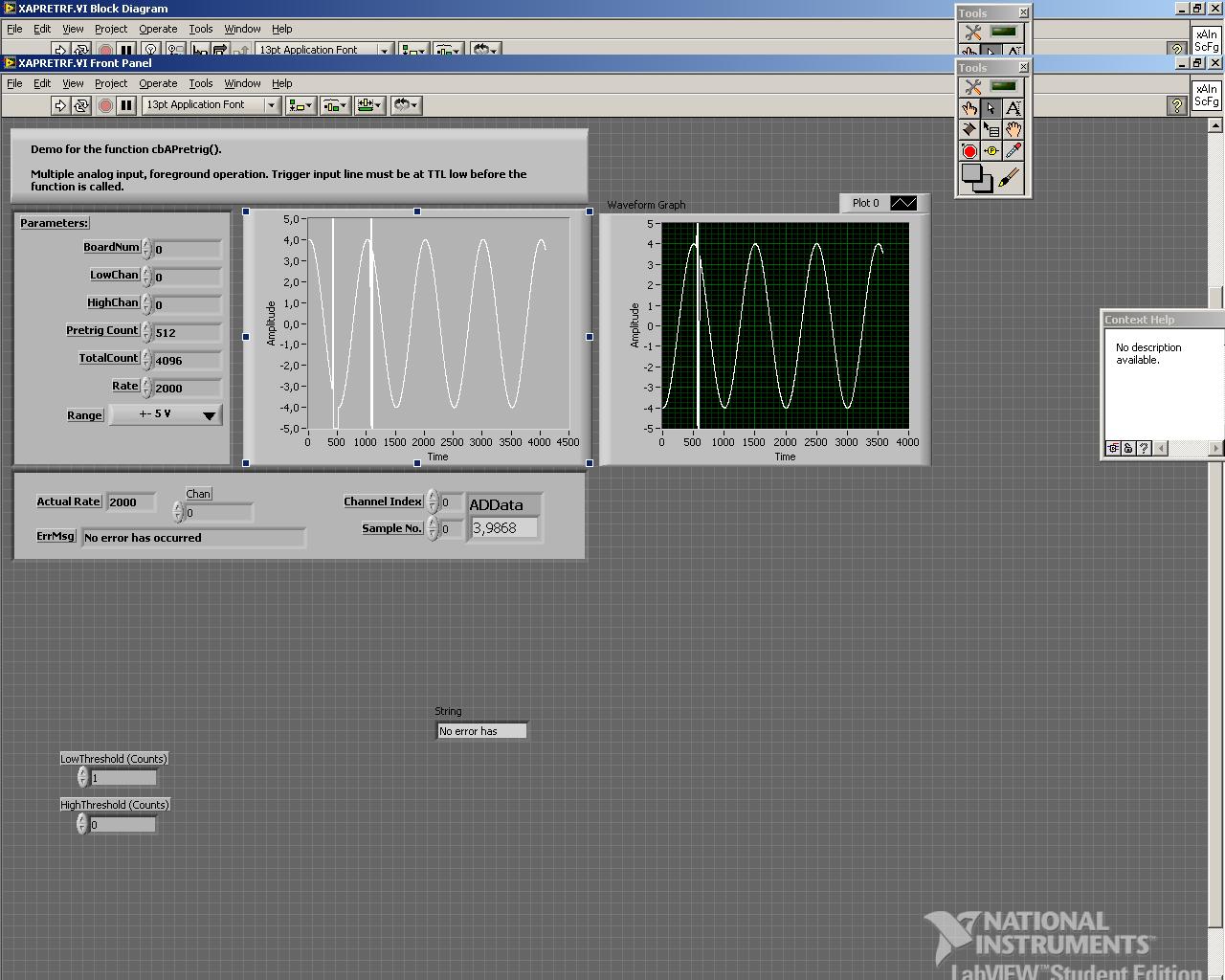Click the ADData value 3,9868
Viewport: 1225px width, 980px height.
pyautogui.click(x=504, y=528)
